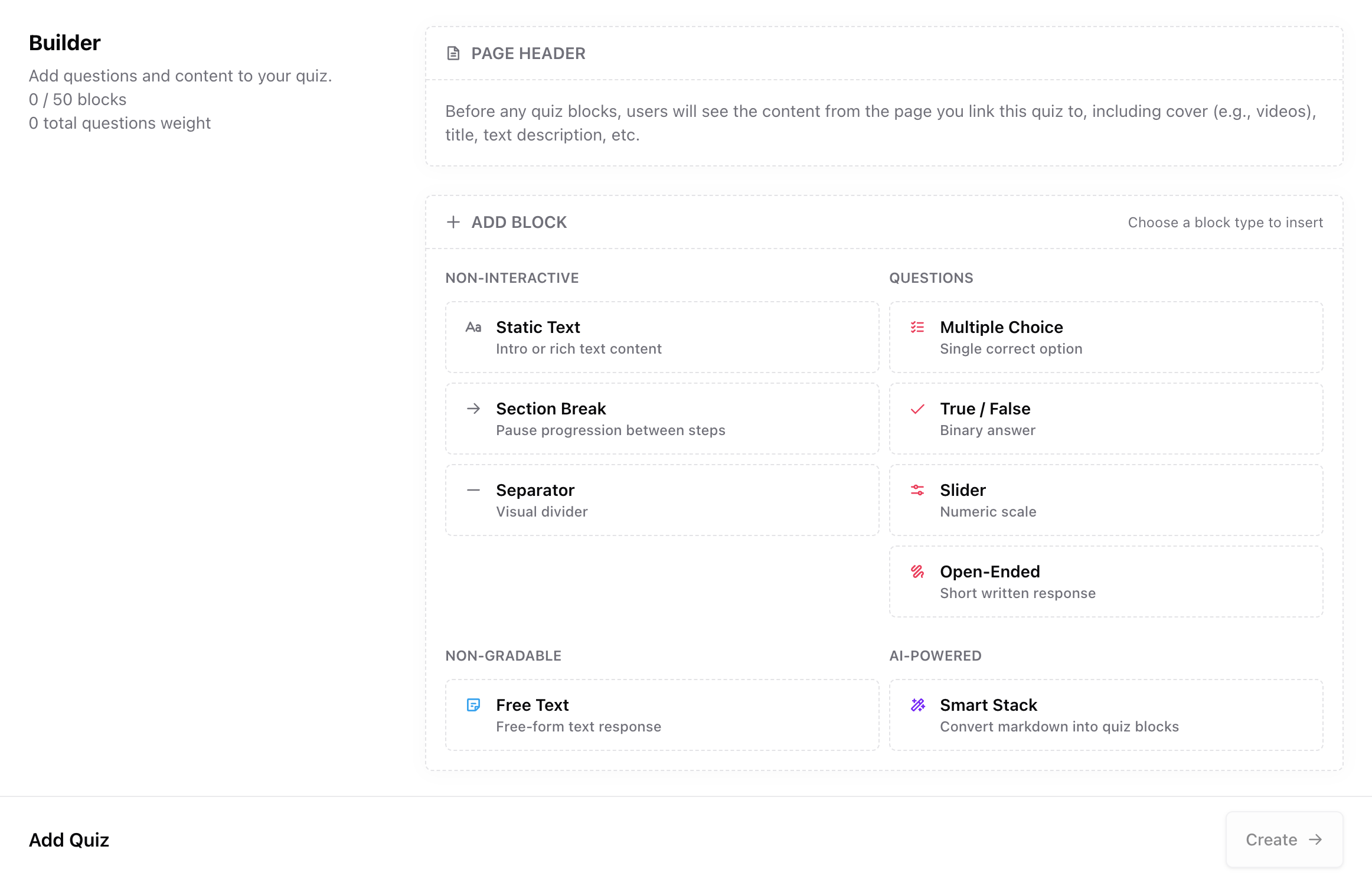Add a Free Text response block
The image size is (1372, 882).
coord(662,714)
